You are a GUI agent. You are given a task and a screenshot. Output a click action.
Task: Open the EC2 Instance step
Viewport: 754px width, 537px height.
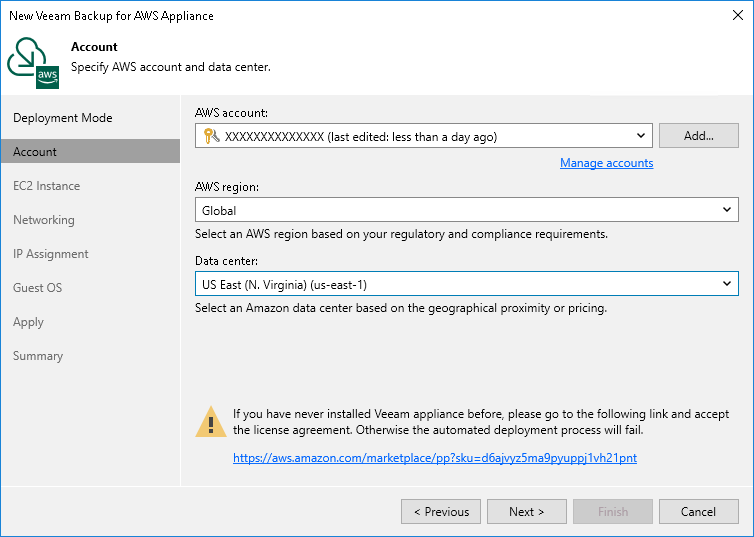coord(47,186)
